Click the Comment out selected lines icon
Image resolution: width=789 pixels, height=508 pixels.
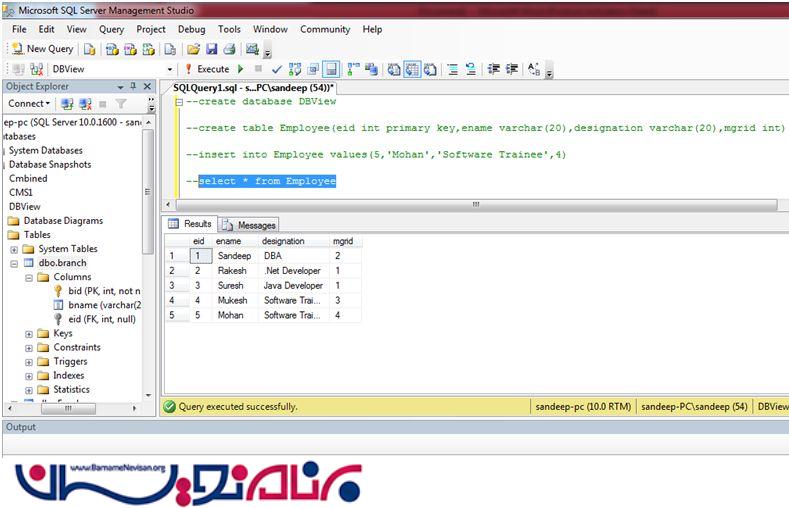coord(453,69)
